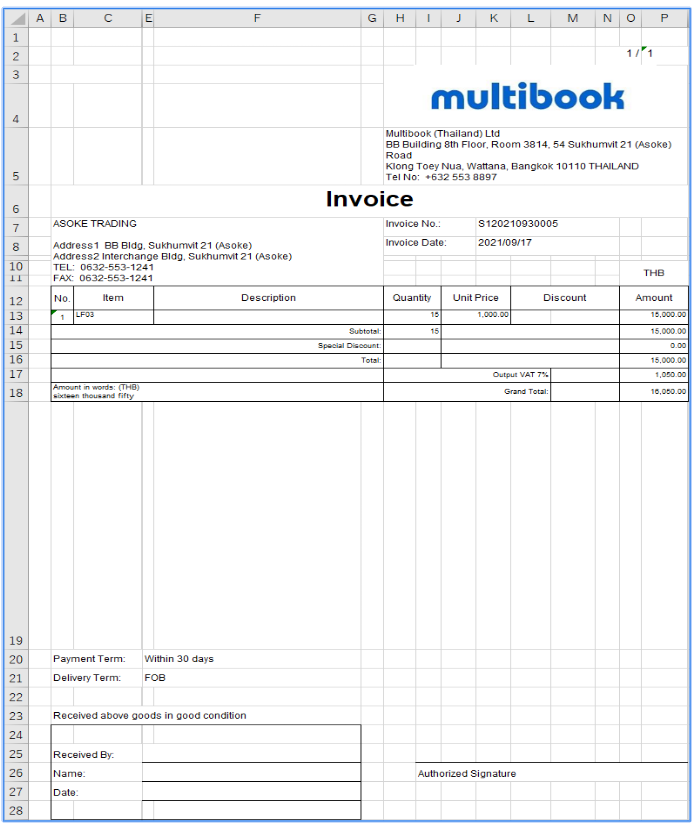The width and height of the screenshot is (696, 825).
Task: Select column M header
Action: 573,18
